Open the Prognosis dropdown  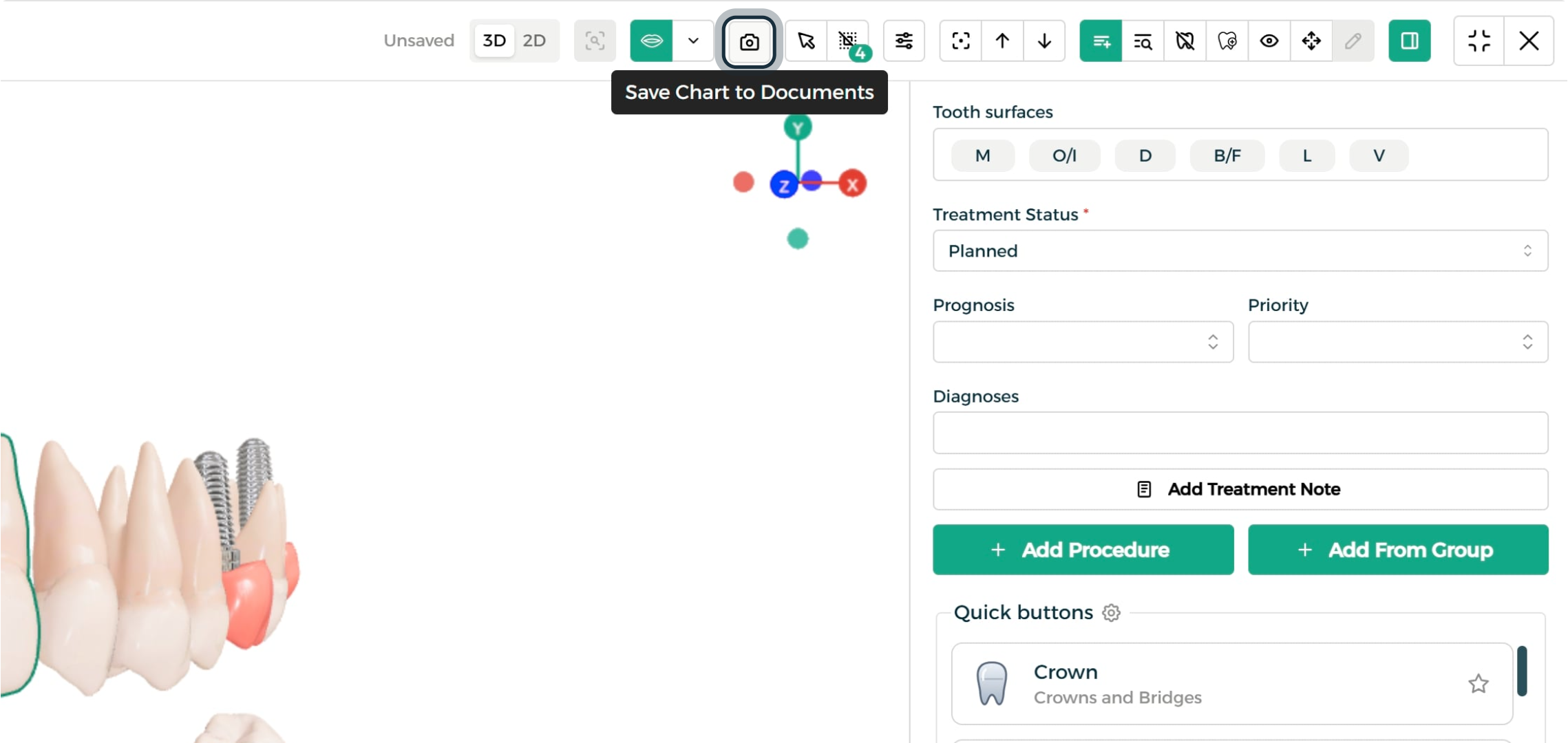click(1083, 342)
